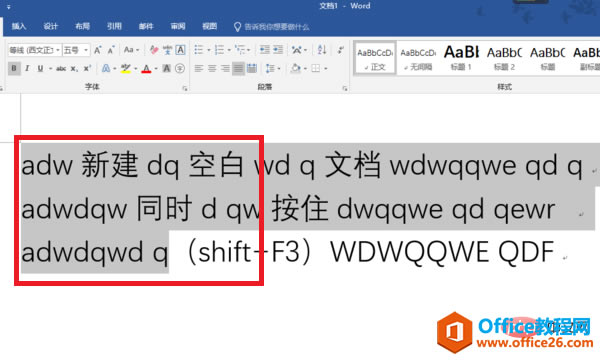The width and height of the screenshot is (600, 360).
Task: Apply text effects icon
Action: [x=106, y=68]
